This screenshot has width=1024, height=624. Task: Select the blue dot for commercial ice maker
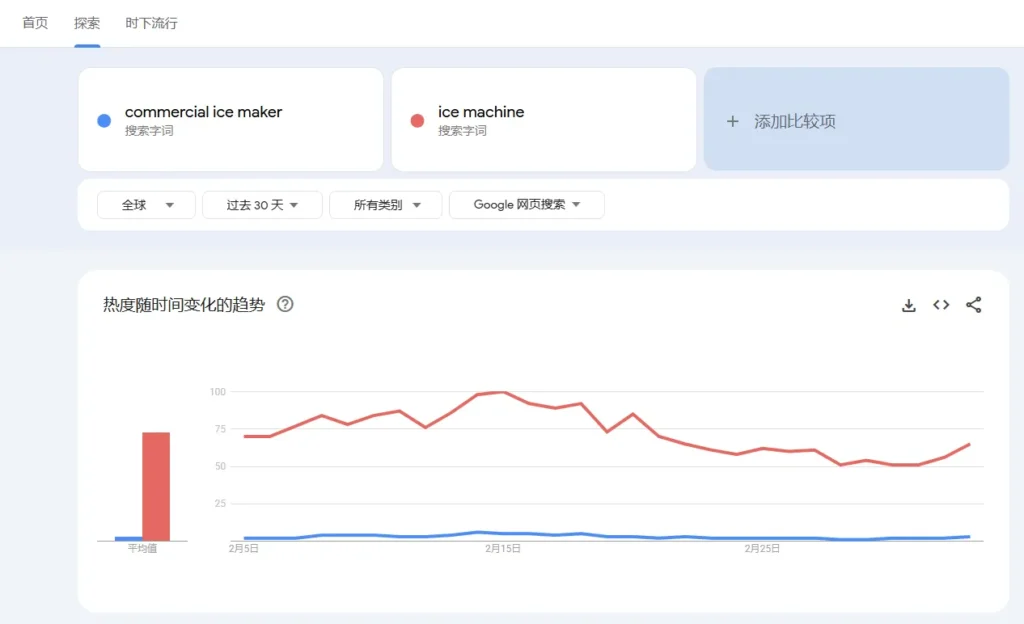103,119
